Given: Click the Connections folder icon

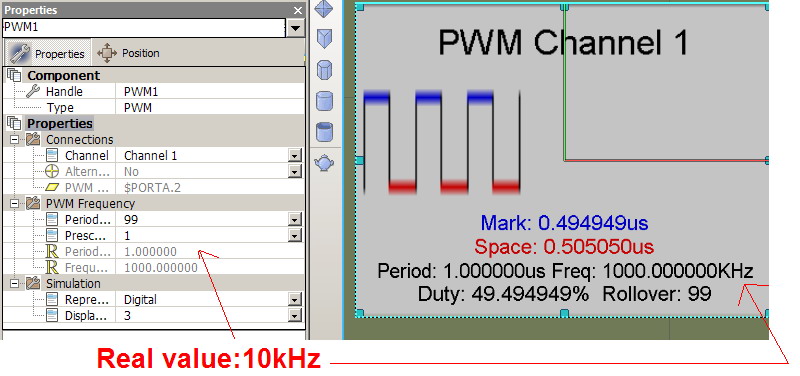Looking at the screenshot, I should coord(33,139).
